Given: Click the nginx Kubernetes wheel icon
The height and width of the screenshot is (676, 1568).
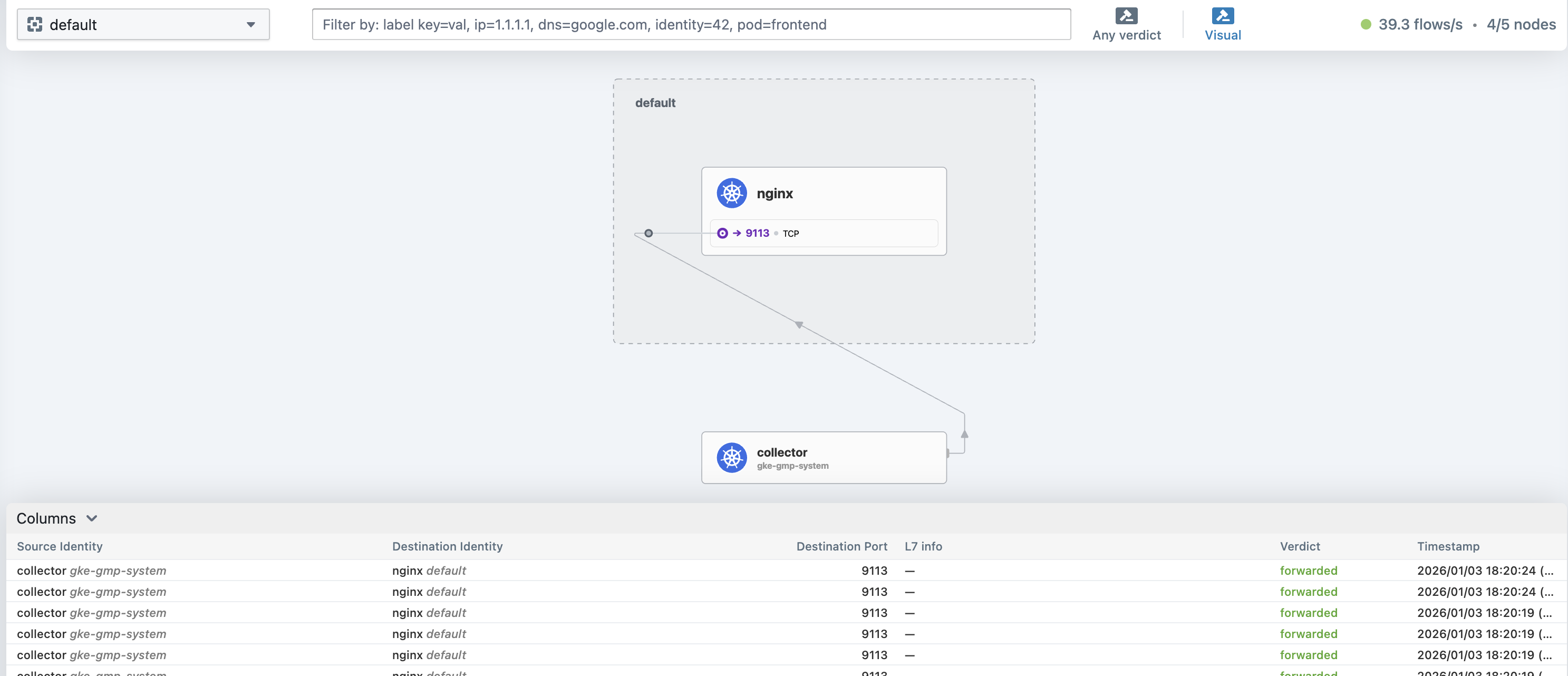Looking at the screenshot, I should pyautogui.click(x=732, y=193).
